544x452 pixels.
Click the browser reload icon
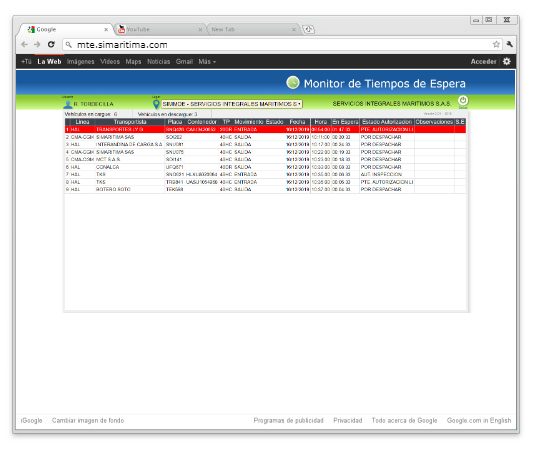51,44
